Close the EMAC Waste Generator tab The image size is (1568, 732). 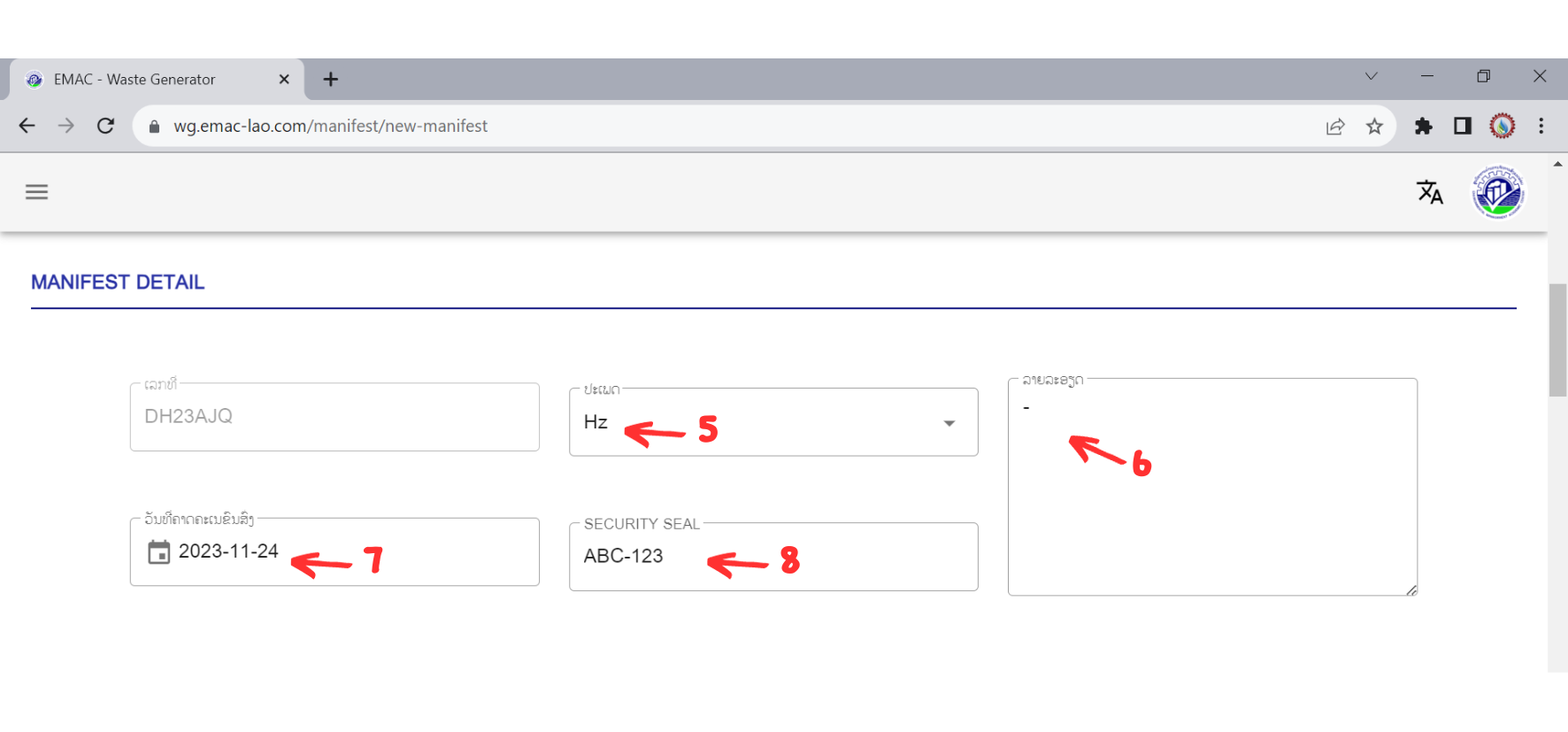pyautogui.click(x=284, y=80)
